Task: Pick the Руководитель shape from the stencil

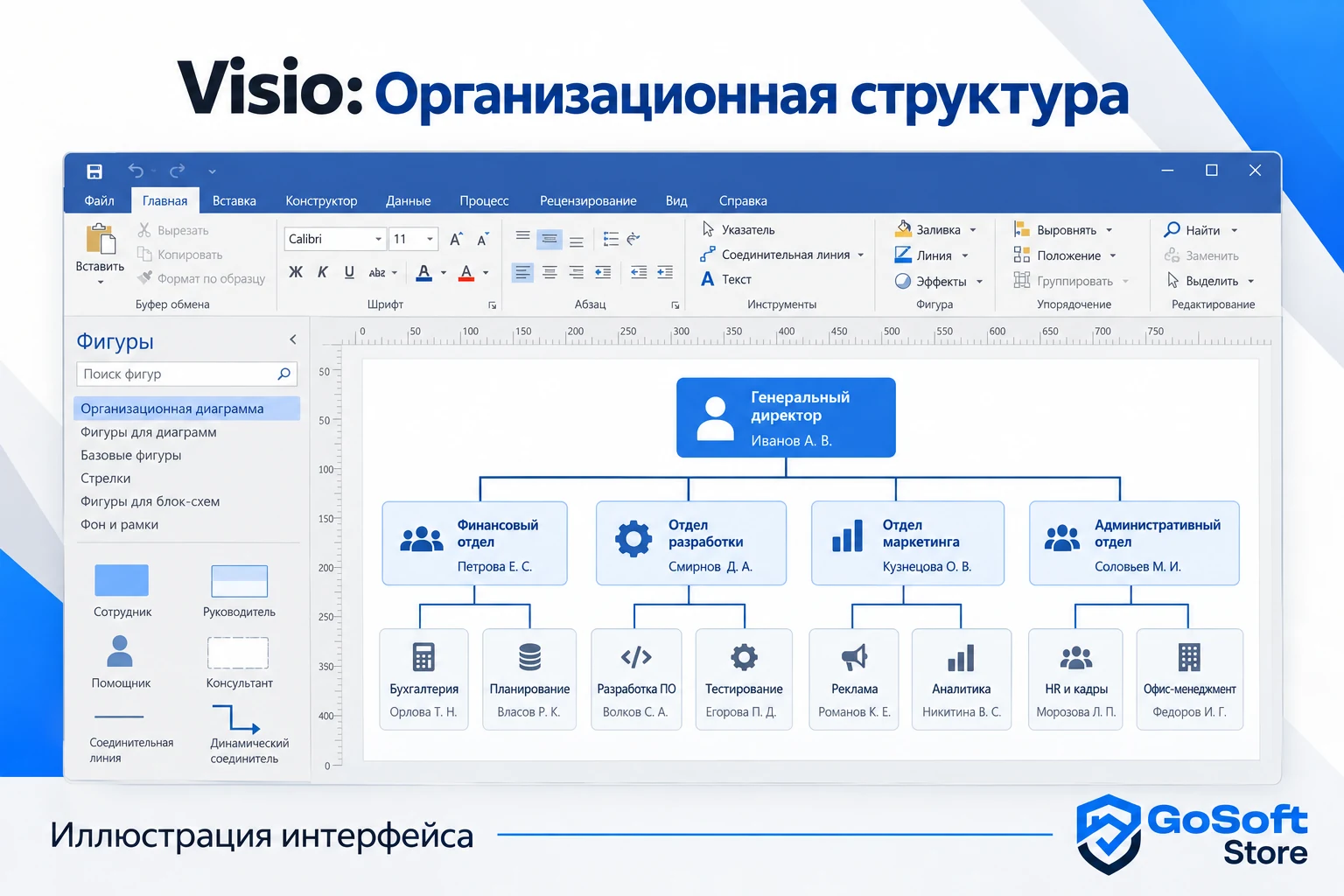Action: click(x=239, y=591)
